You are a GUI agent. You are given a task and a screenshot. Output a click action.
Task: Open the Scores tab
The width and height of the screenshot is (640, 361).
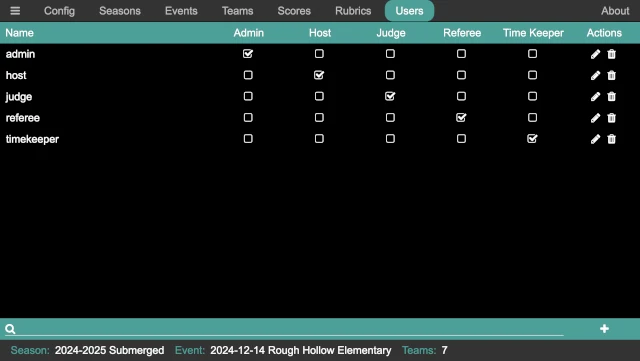tap(294, 11)
